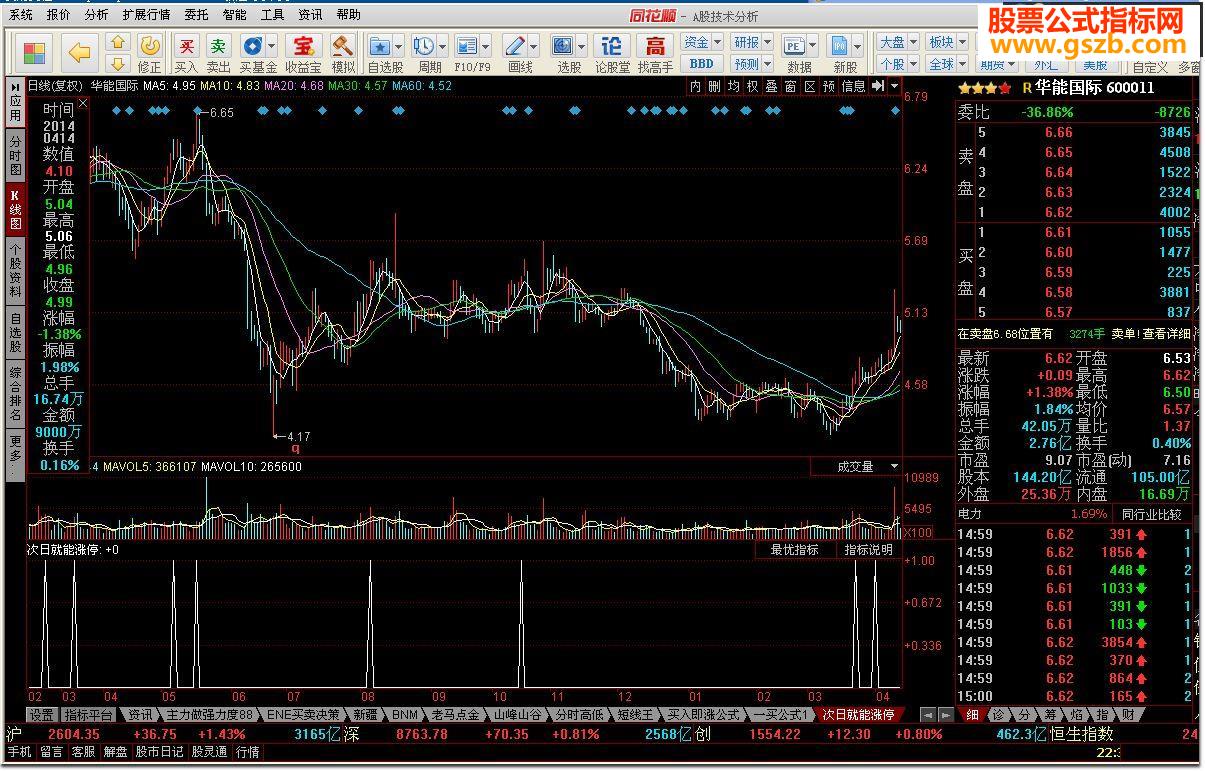Image resolution: width=1205 pixels, height=771 pixels.
Task: Click the 指标说明 button
Action: [x=868, y=550]
